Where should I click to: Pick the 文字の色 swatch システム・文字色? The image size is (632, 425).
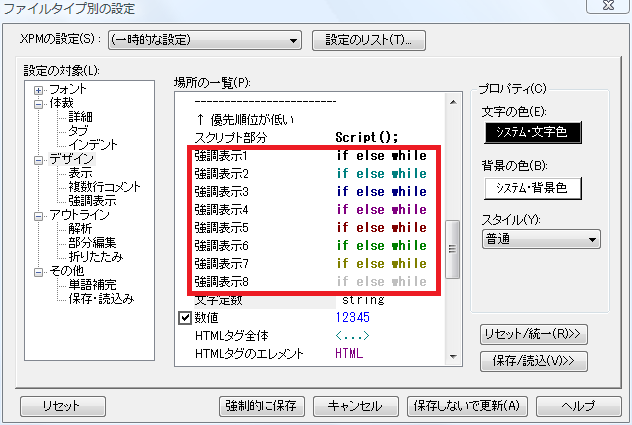[533, 132]
